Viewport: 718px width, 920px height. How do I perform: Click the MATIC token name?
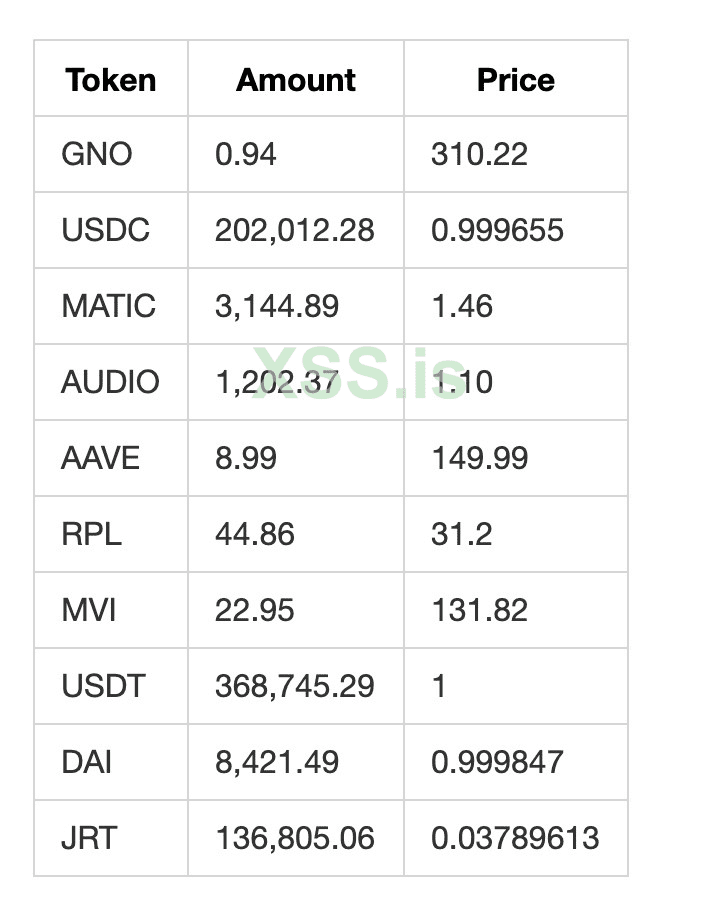(x=109, y=306)
